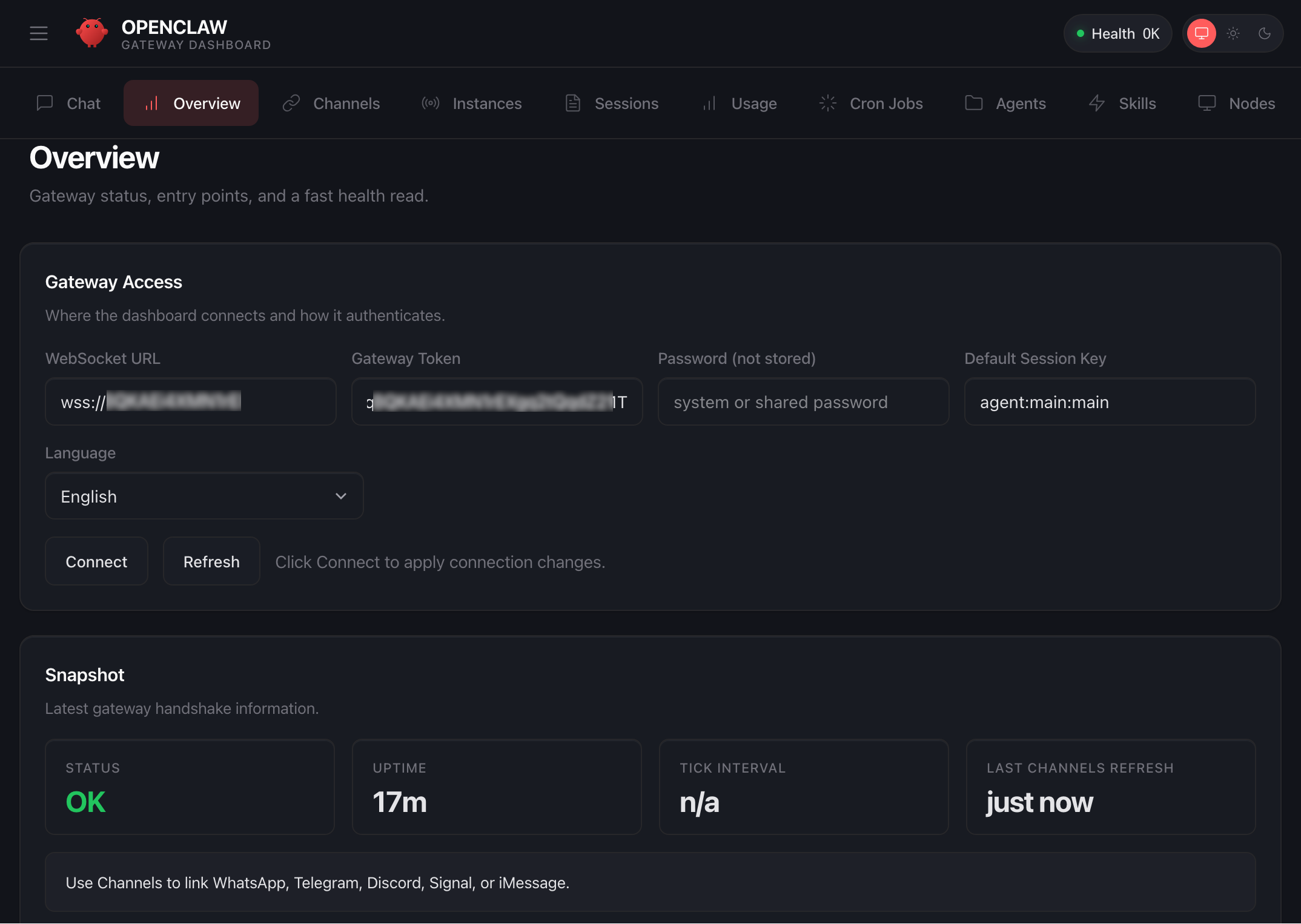
Task: Switch to light theme sun toggle
Action: [1233, 33]
